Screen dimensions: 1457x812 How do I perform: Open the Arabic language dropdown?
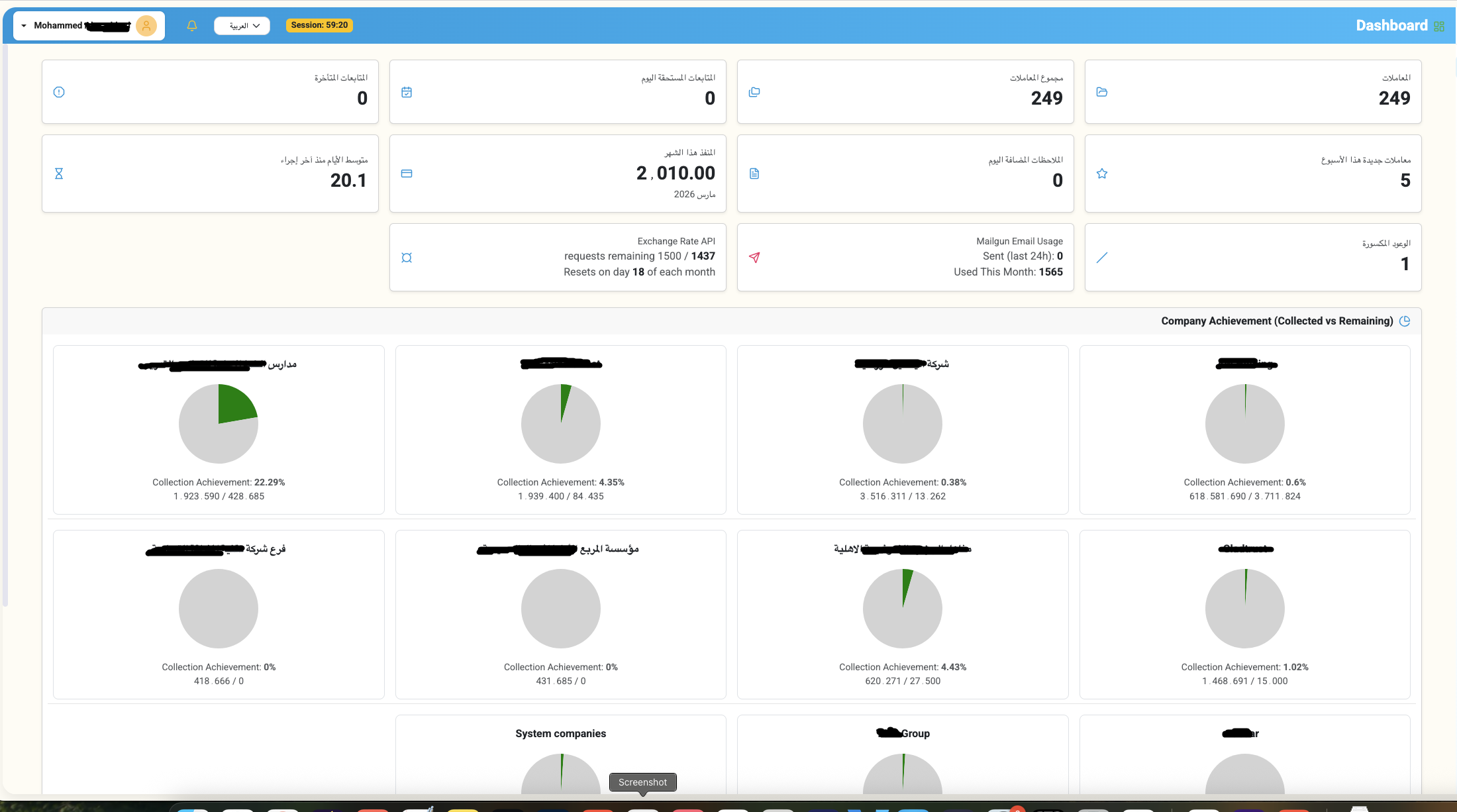point(242,26)
